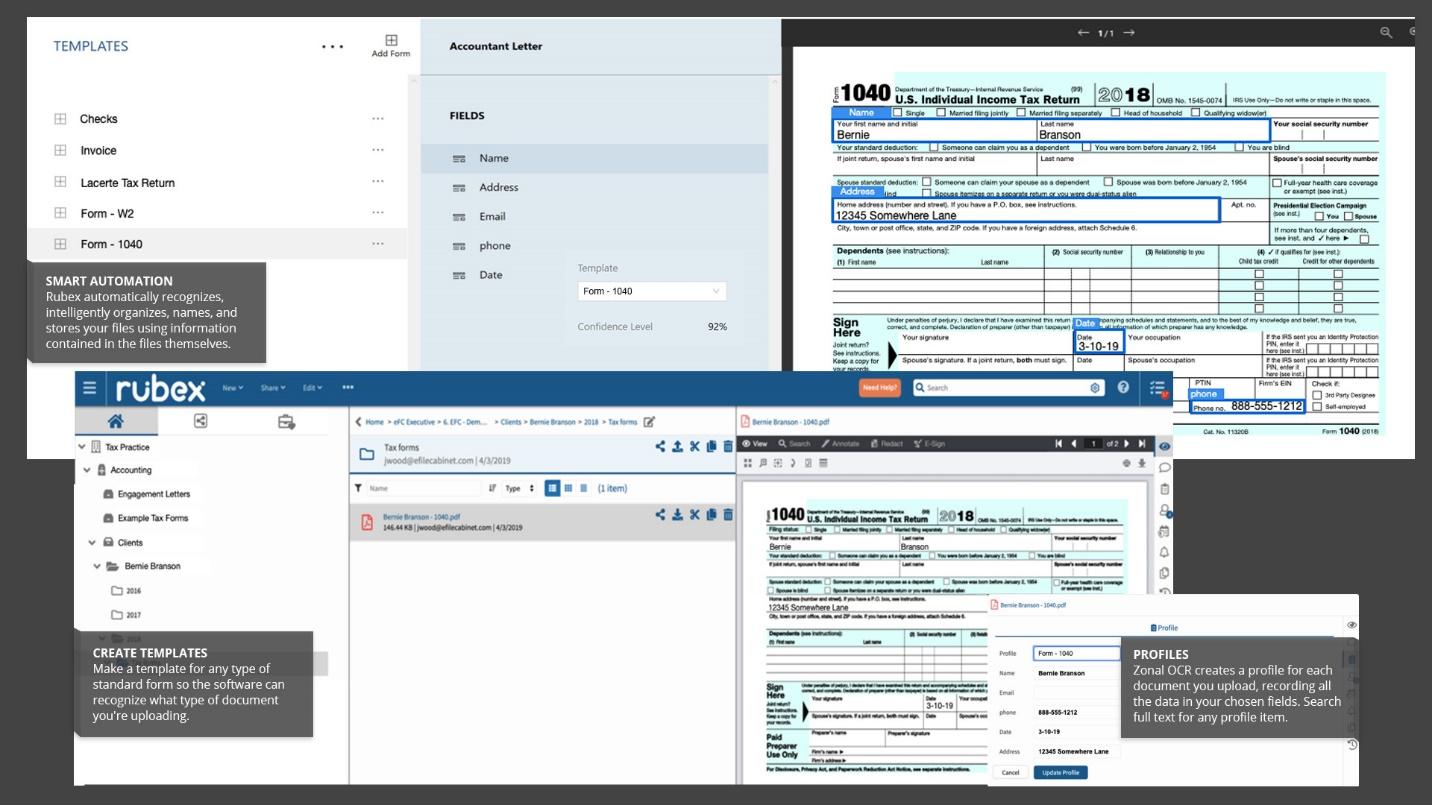Viewport: 1432px width, 805px height.
Task: Click the Update Profile button
Action: [1060, 772]
